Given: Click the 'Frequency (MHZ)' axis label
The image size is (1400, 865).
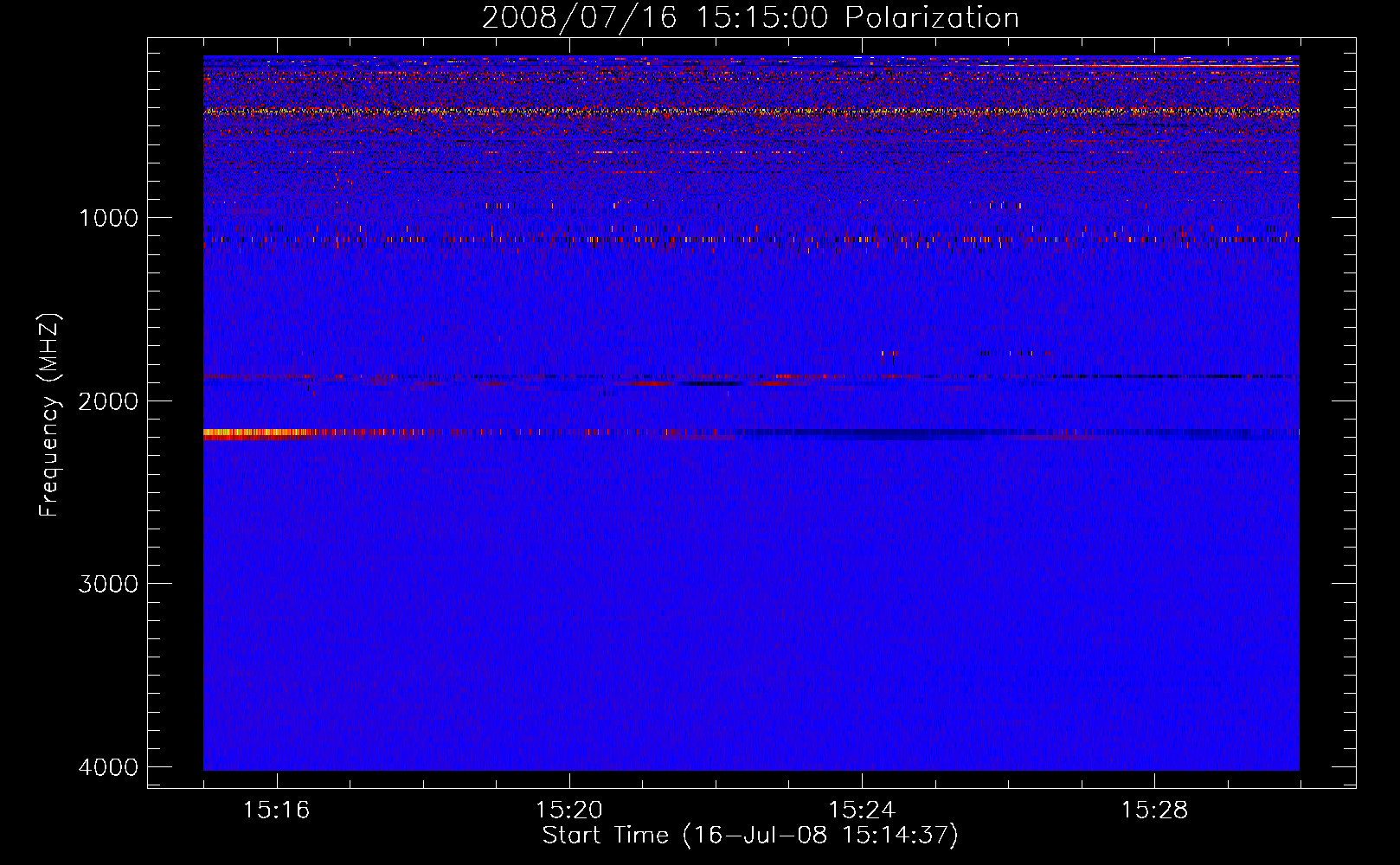Looking at the screenshot, I should click(x=49, y=415).
